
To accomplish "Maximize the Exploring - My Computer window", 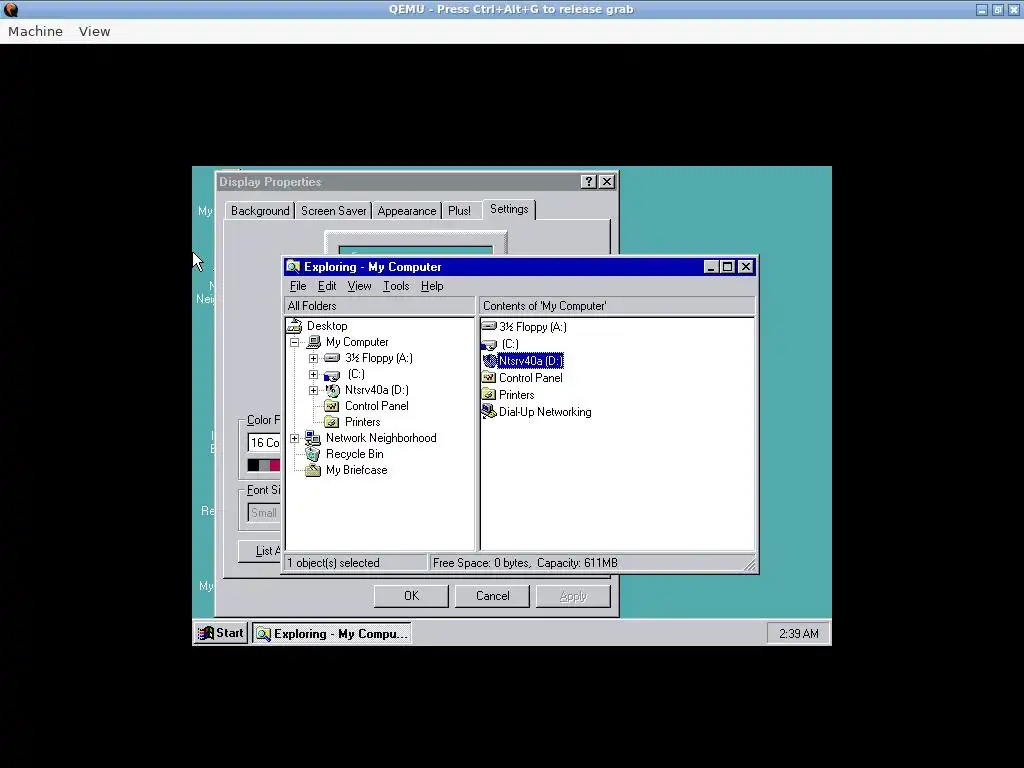I will click(x=728, y=266).
